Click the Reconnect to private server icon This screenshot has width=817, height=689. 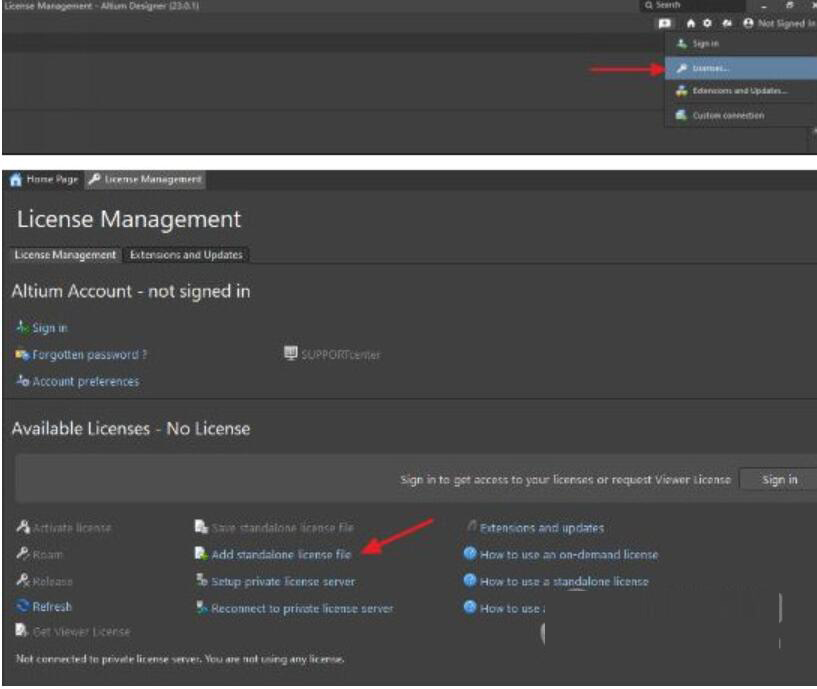[x=202, y=607]
